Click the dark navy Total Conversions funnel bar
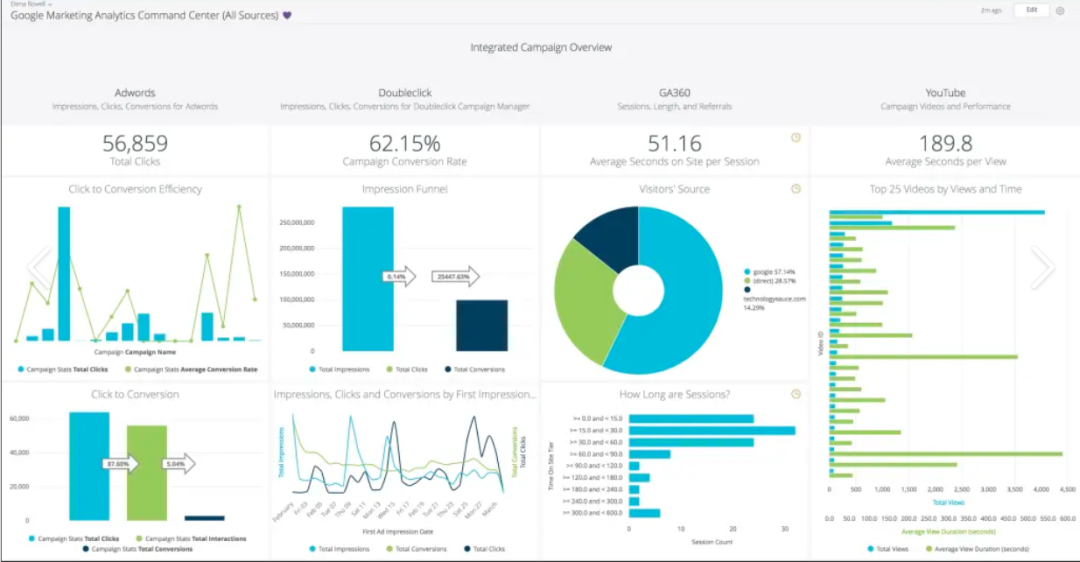Screen dimensions: 1080x562 click(482, 326)
